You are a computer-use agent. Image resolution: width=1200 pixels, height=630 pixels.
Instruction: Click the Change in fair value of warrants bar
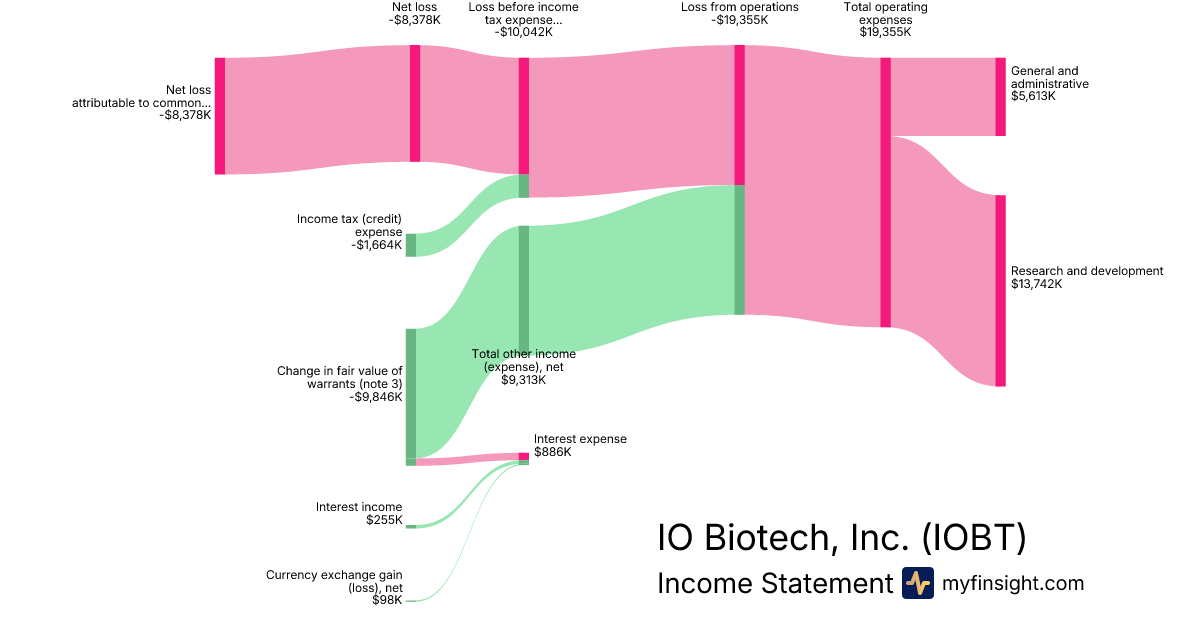pos(411,393)
